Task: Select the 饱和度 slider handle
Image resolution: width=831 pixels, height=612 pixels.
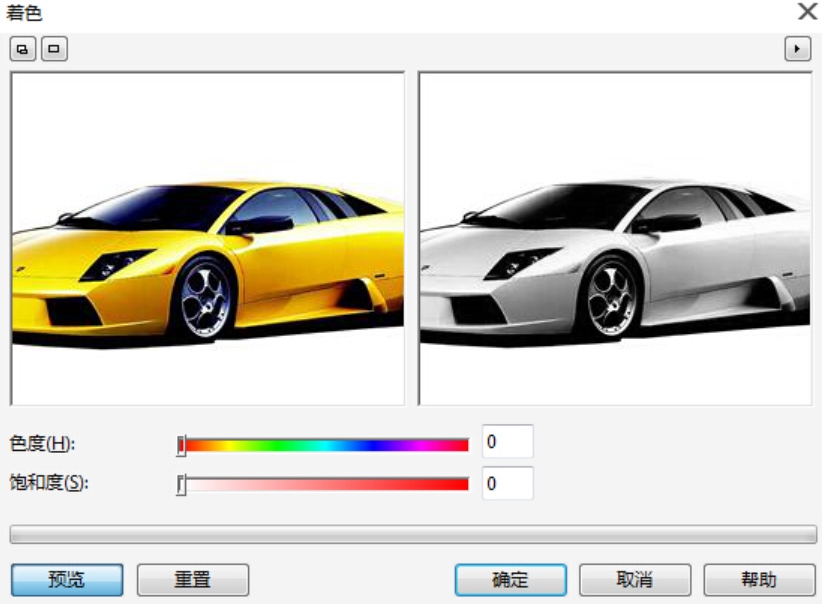Action: pos(181,485)
